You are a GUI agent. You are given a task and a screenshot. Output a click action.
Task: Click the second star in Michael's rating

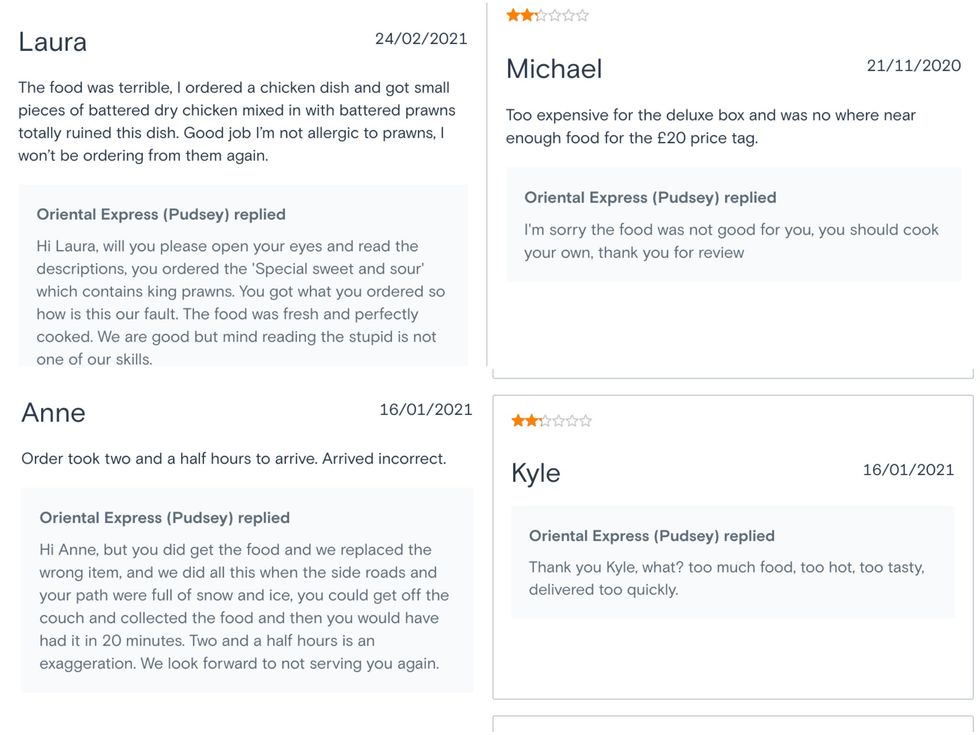point(527,15)
